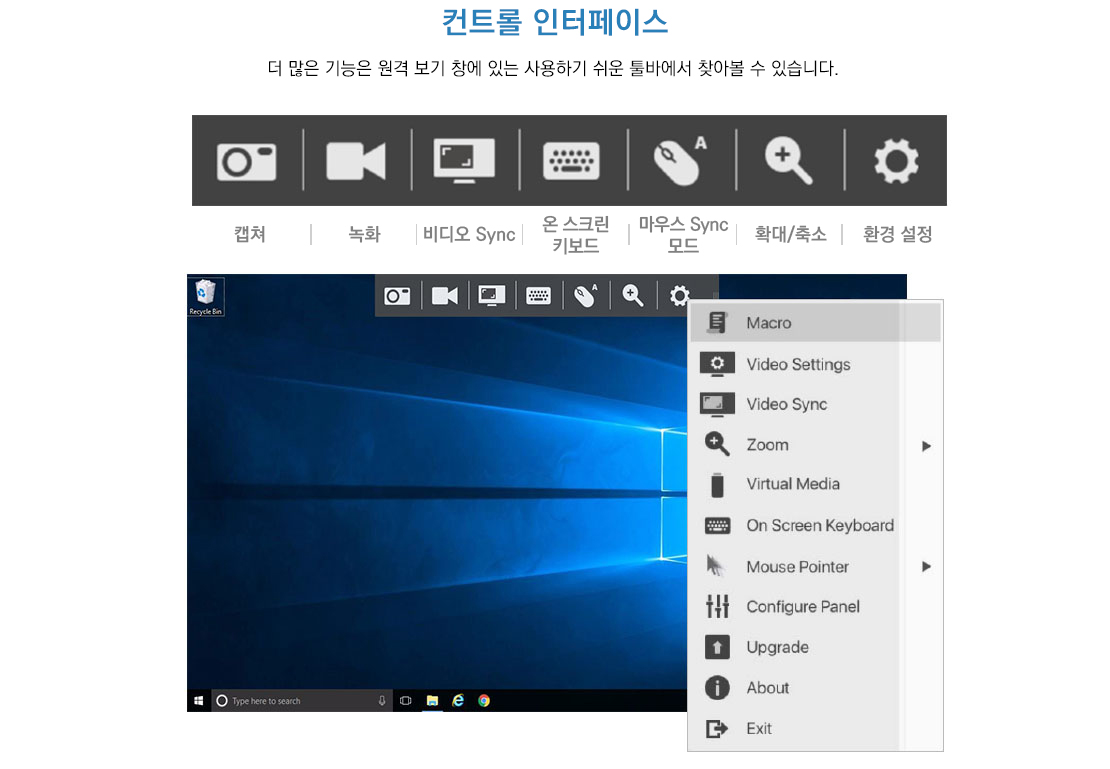Choose Video Sync in the dropdown menu
1110x769 pixels.
tap(786, 404)
